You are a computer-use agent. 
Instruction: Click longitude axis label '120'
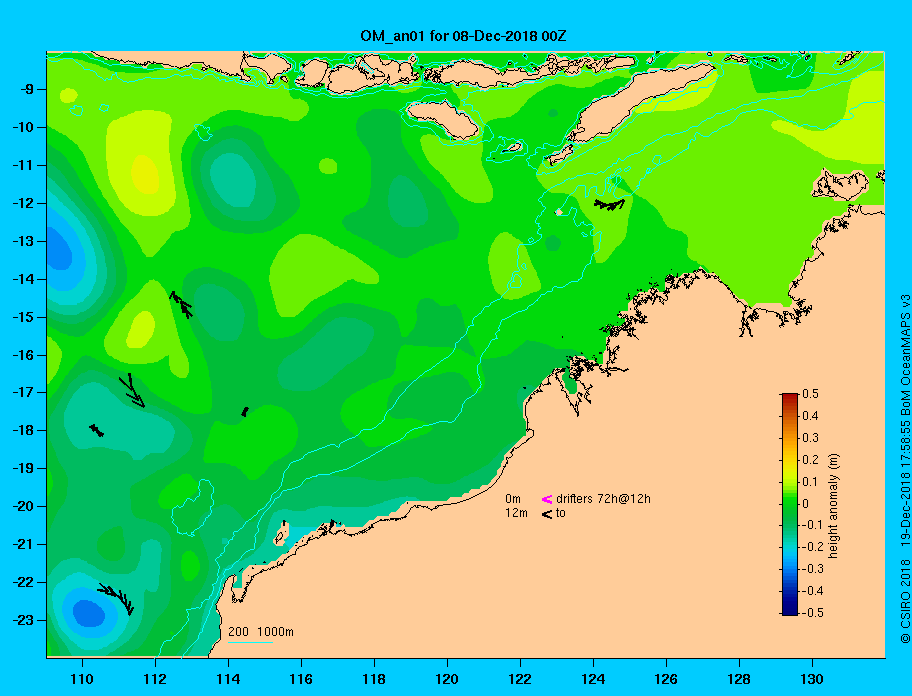click(x=447, y=679)
